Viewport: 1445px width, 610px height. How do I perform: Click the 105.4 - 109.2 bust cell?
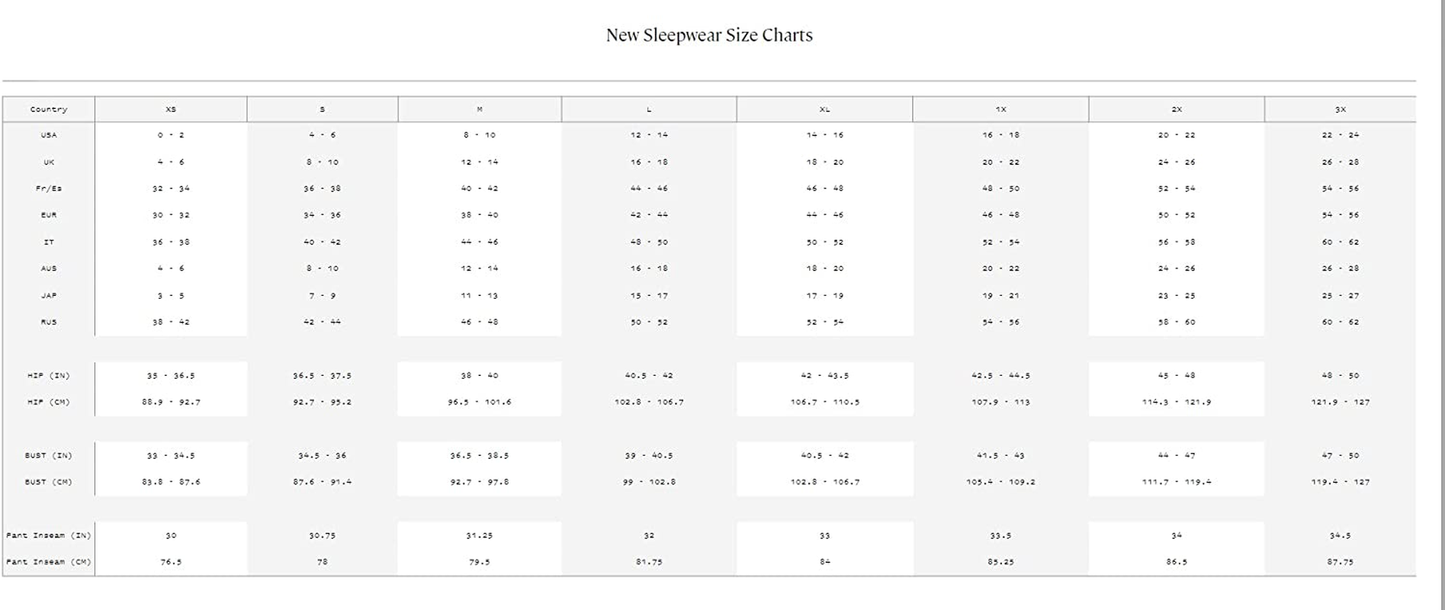coord(1000,482)
